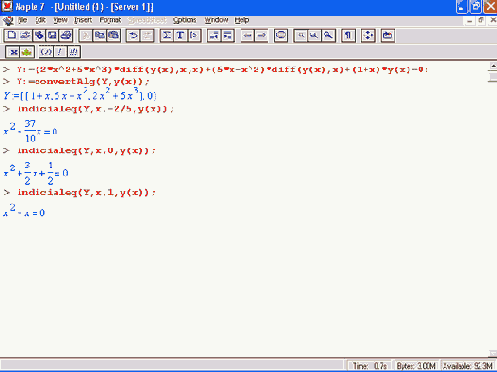The height and width of the screenshot is (372, 497).
Task: Insert text with the T icon
Action: click(180, 35)
